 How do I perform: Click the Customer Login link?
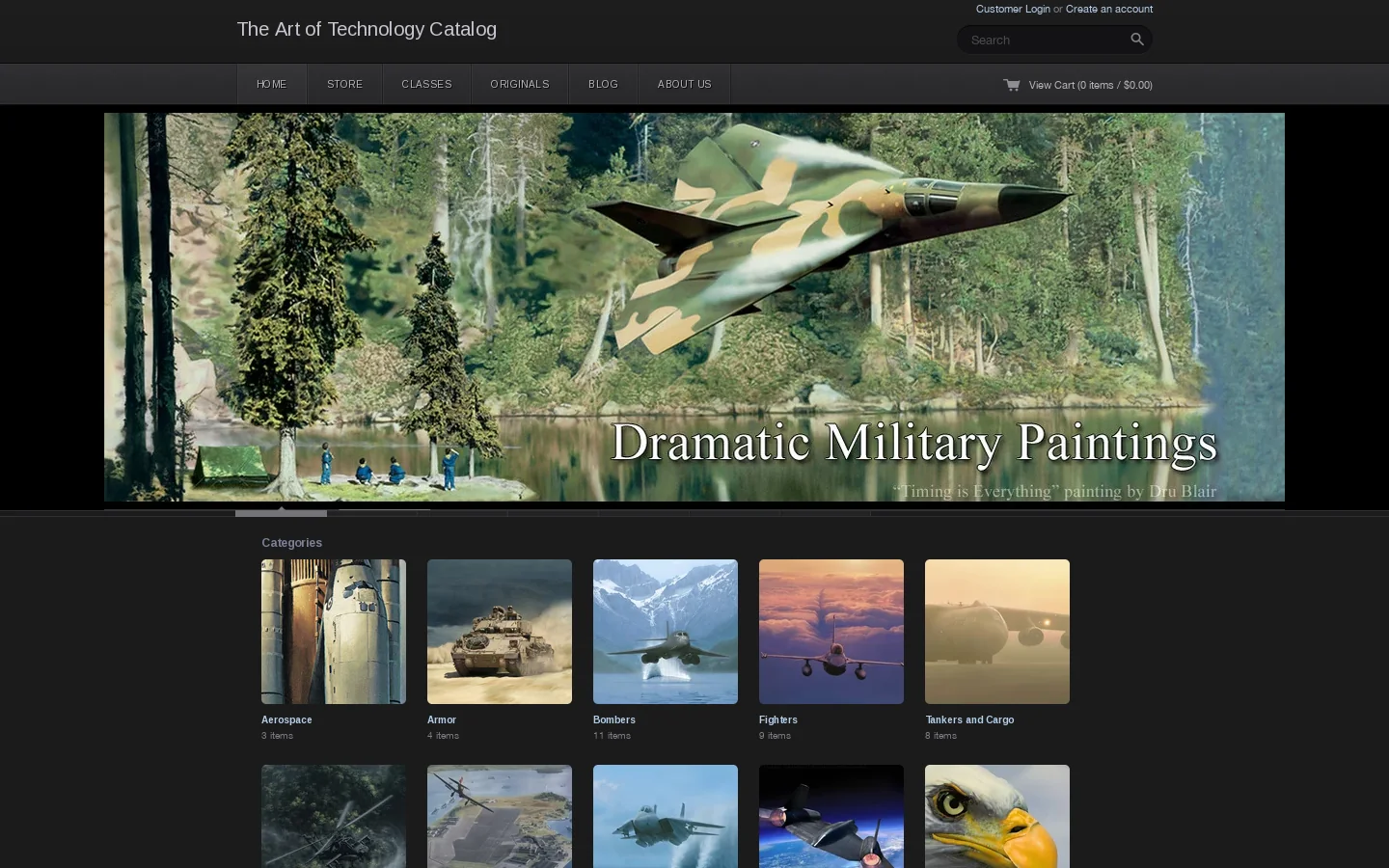[1013, 9]
